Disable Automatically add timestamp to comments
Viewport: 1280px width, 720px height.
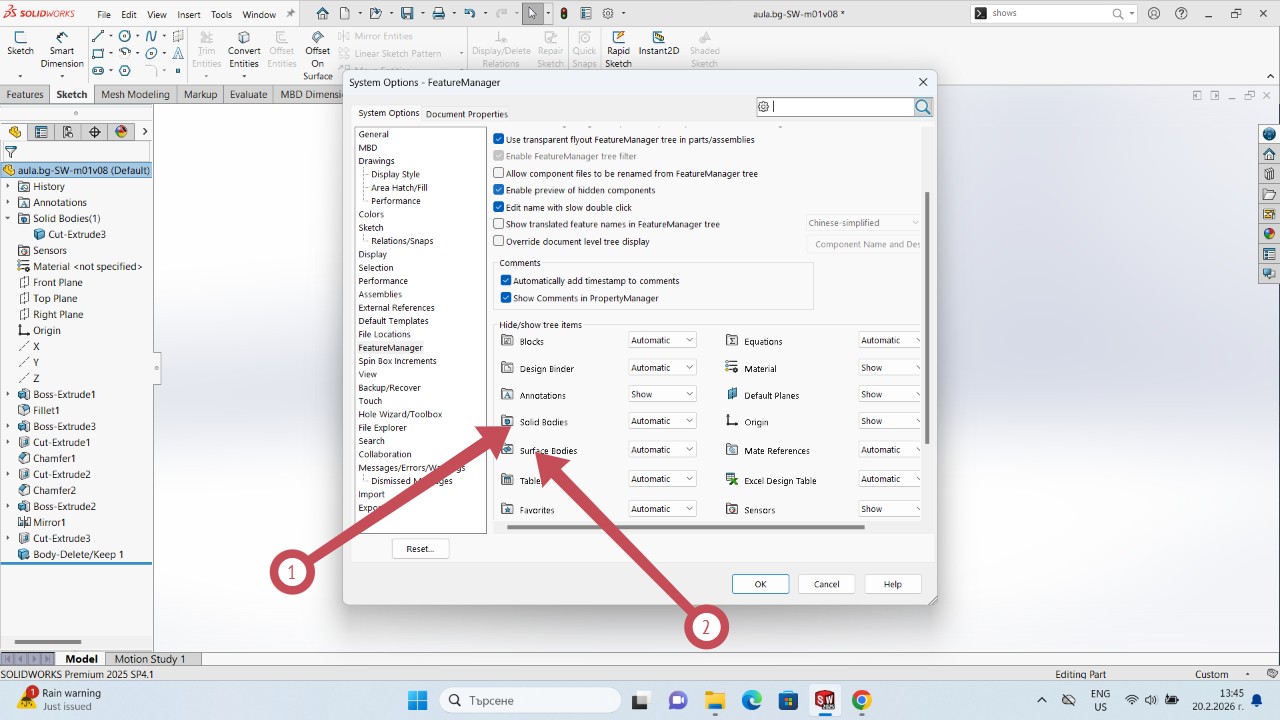[x=506, y=281]
